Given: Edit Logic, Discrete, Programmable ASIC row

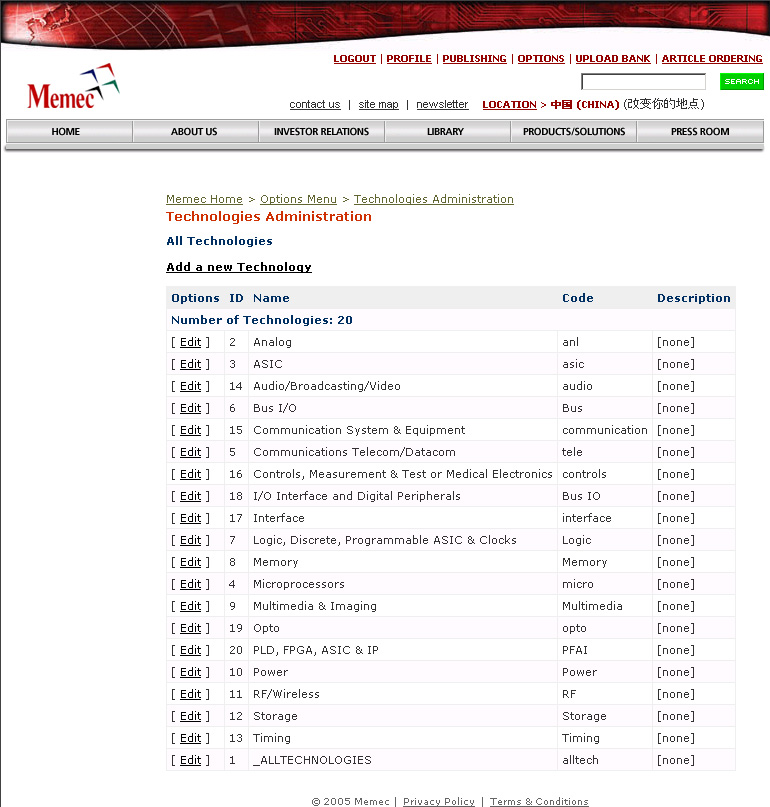Looking at the screenshot, I should click(190, 540).
